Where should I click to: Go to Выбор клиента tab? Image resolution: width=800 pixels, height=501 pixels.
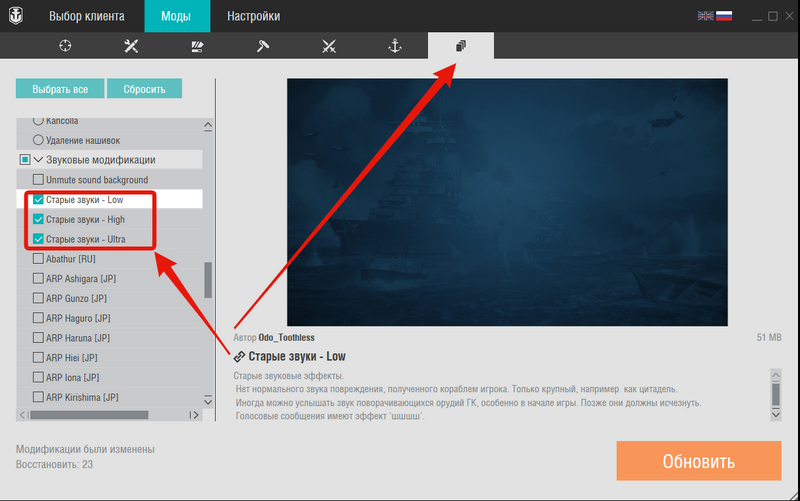pyautogui.click(x=87, y=16)
